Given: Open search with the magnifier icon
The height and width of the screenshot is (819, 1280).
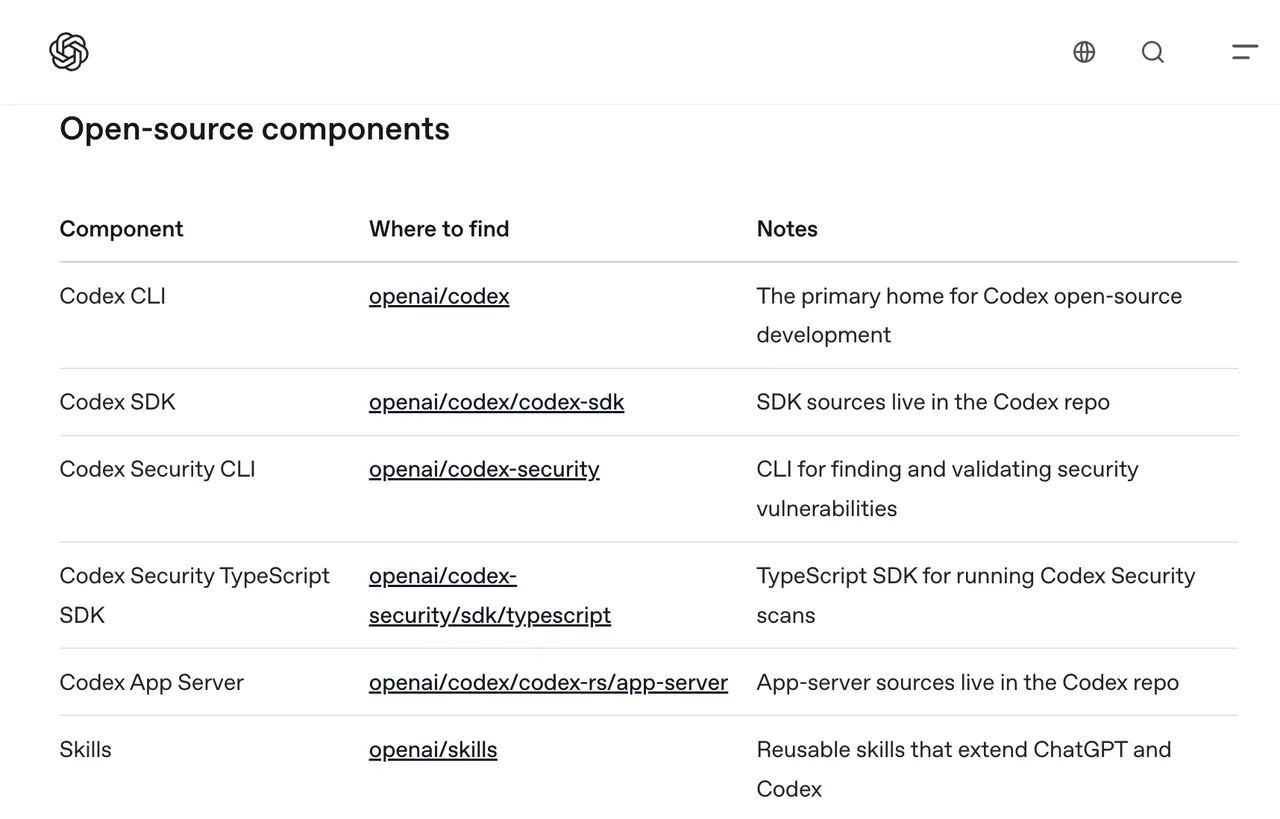Looking at the screenshot, I should (x=1153, y=52).
